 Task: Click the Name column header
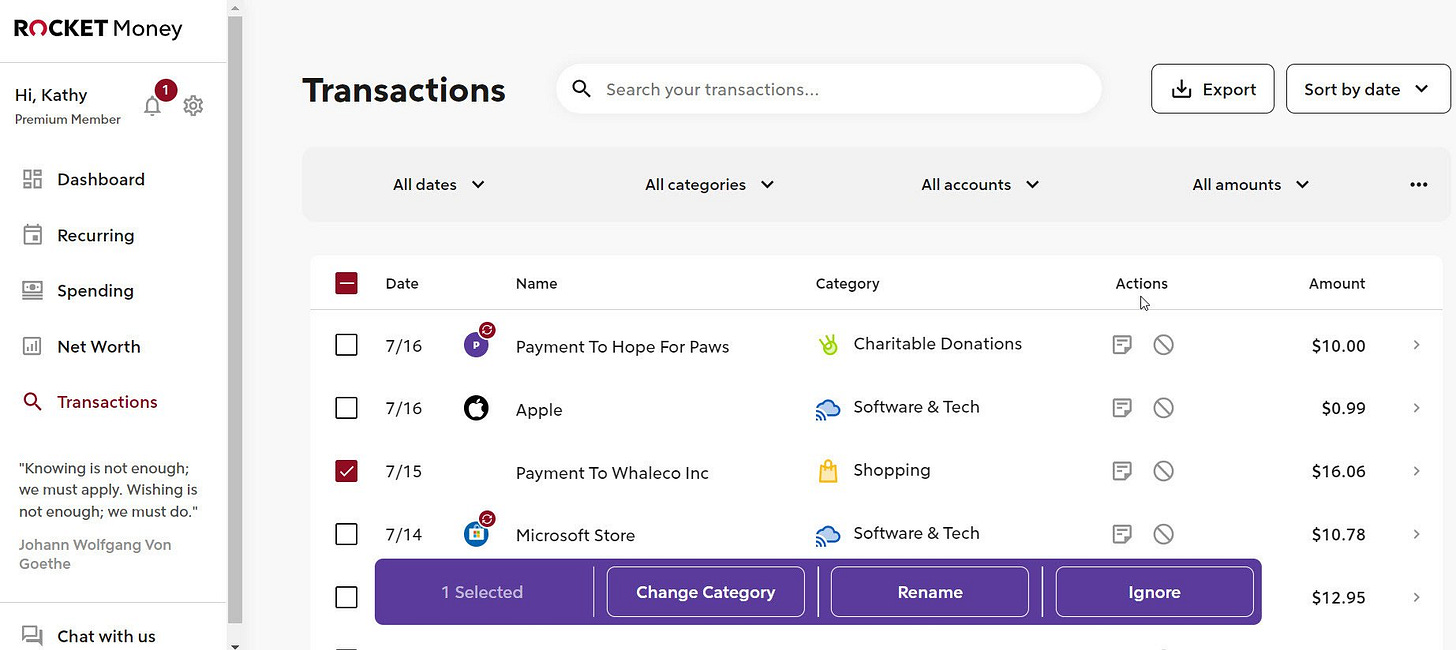[536, 283]
